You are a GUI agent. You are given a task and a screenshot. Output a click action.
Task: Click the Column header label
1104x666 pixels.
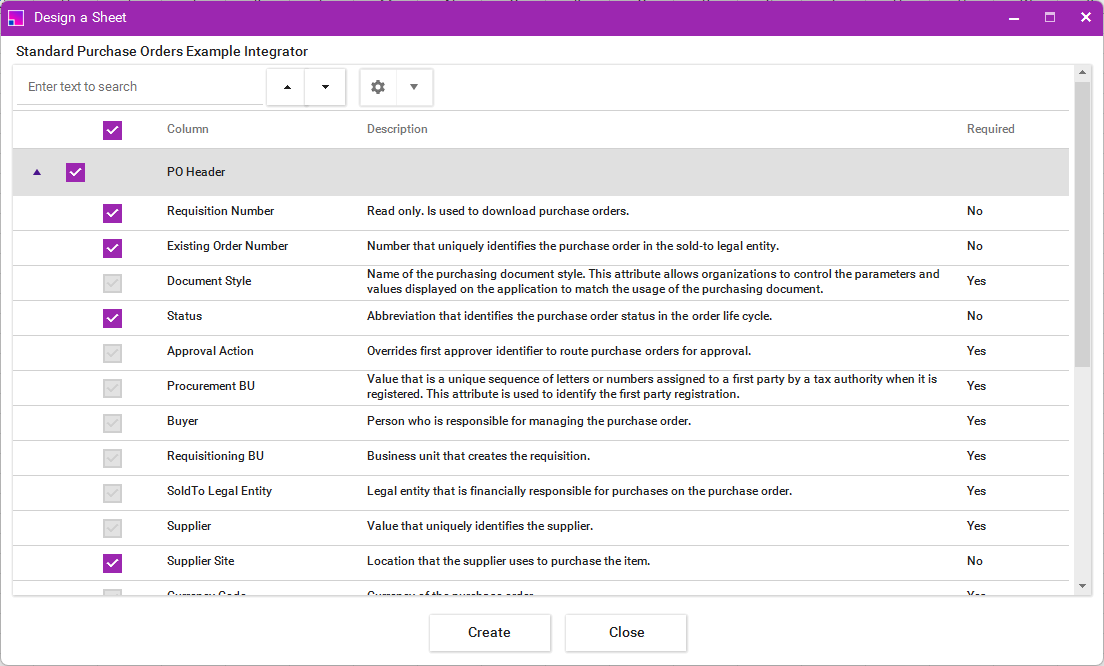[x=189, y=129]
